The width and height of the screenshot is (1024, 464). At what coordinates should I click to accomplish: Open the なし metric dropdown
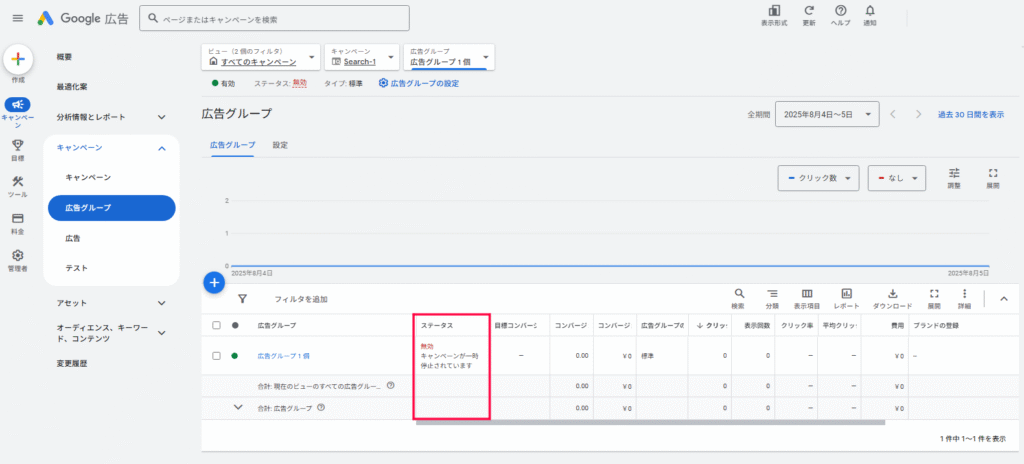click(897, 178)
